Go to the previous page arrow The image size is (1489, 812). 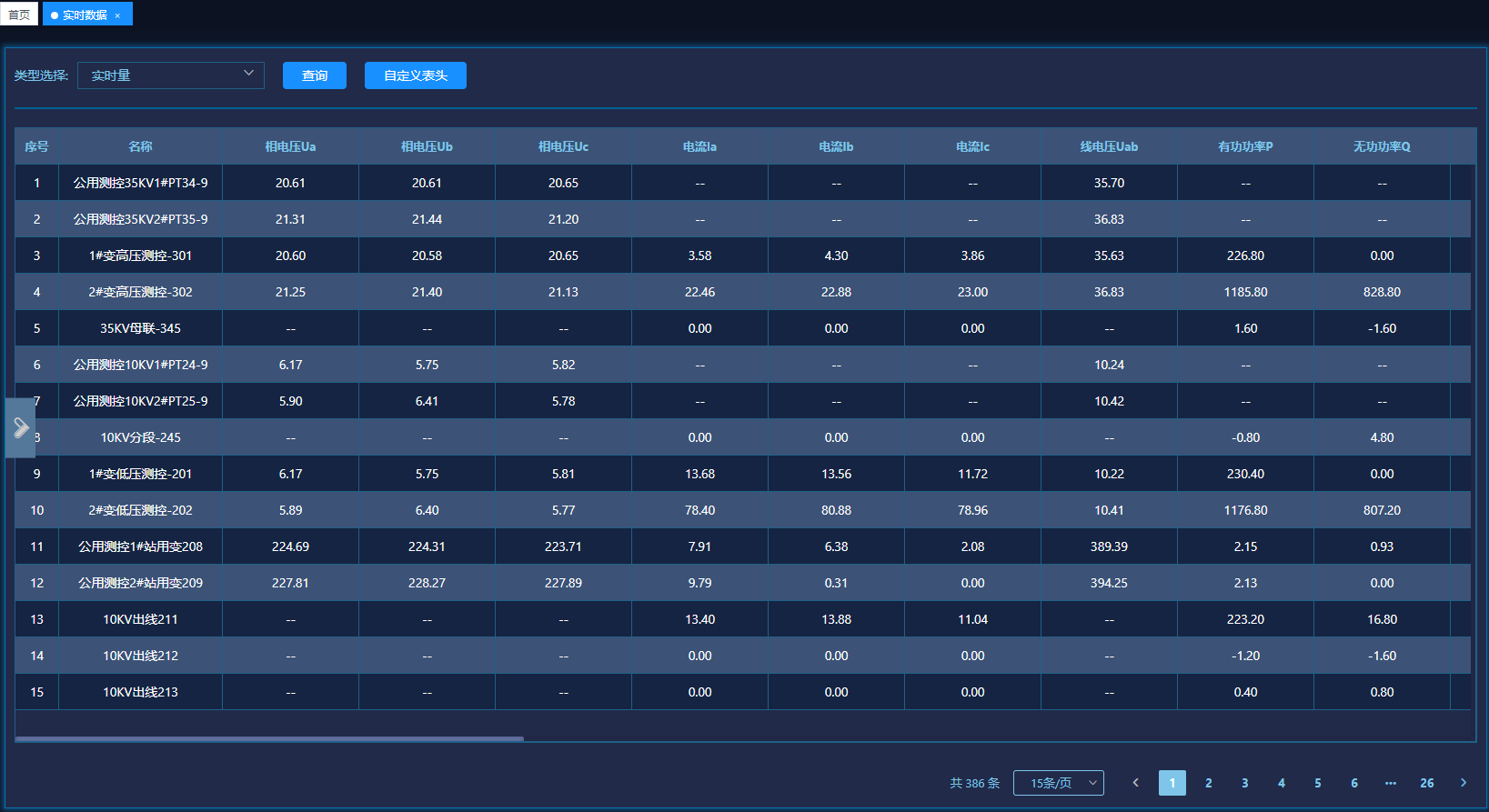1135,783
